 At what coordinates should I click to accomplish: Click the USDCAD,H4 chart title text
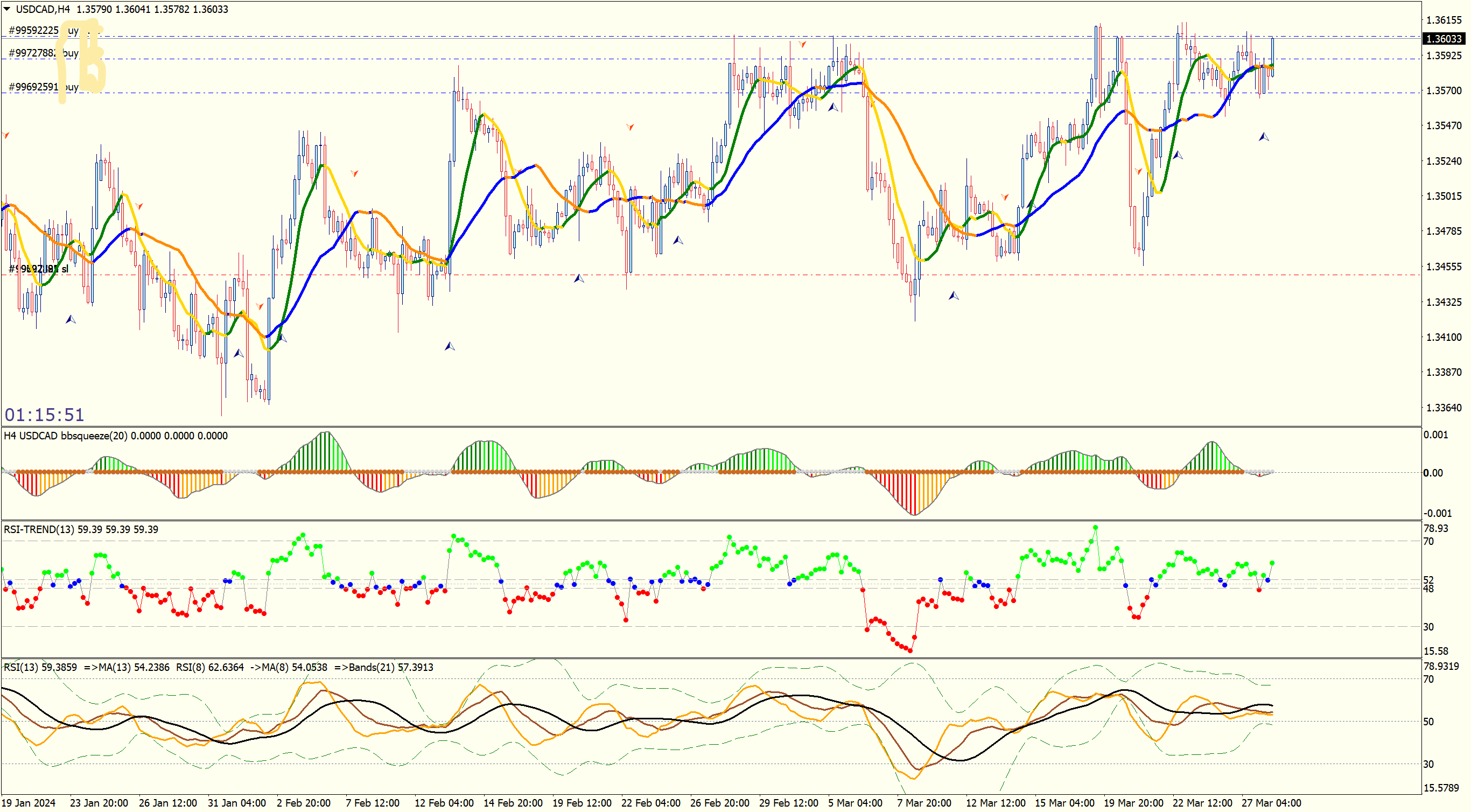coord(43,9)
